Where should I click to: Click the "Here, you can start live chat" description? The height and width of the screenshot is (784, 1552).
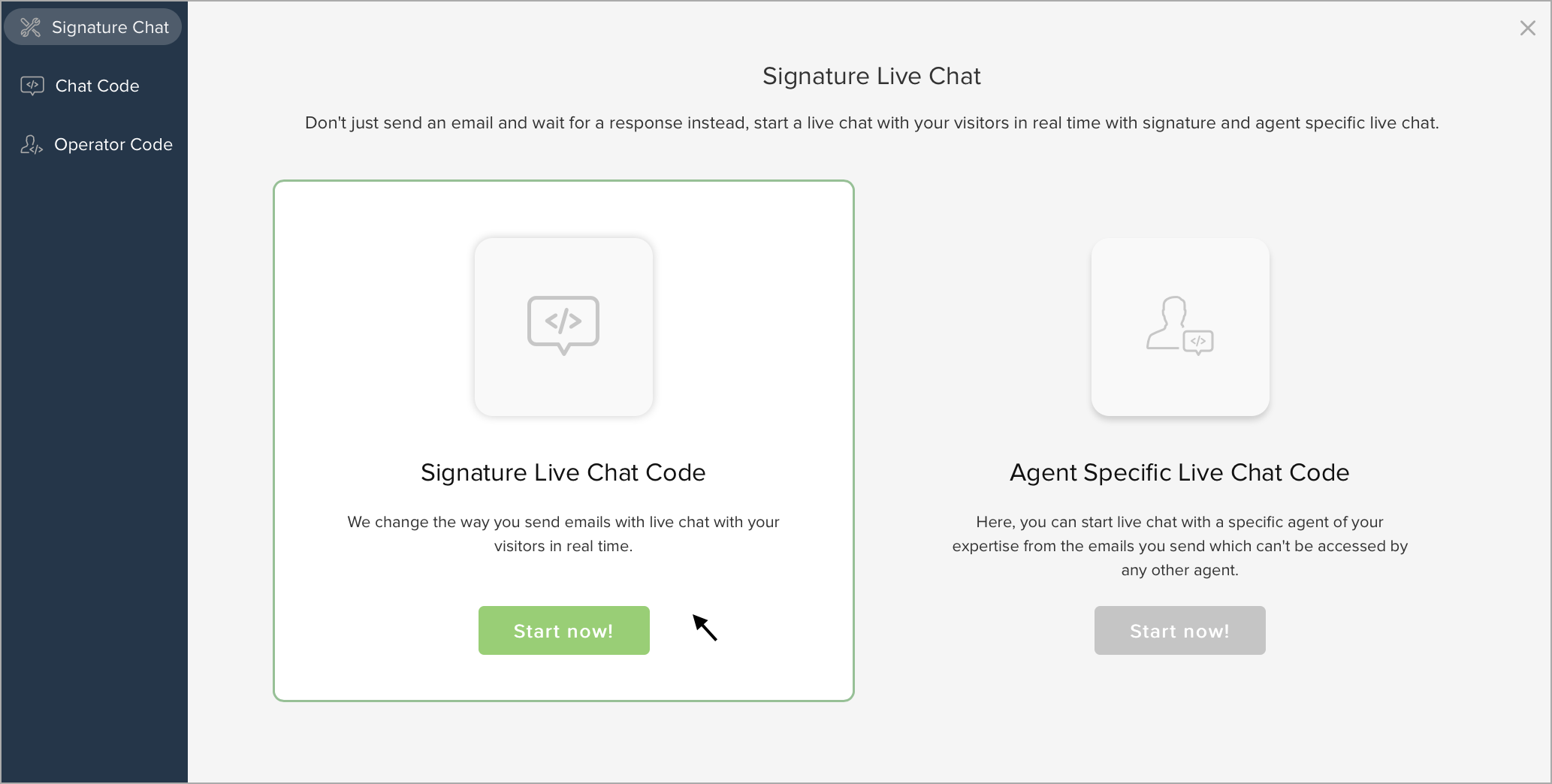[1179, 546]
